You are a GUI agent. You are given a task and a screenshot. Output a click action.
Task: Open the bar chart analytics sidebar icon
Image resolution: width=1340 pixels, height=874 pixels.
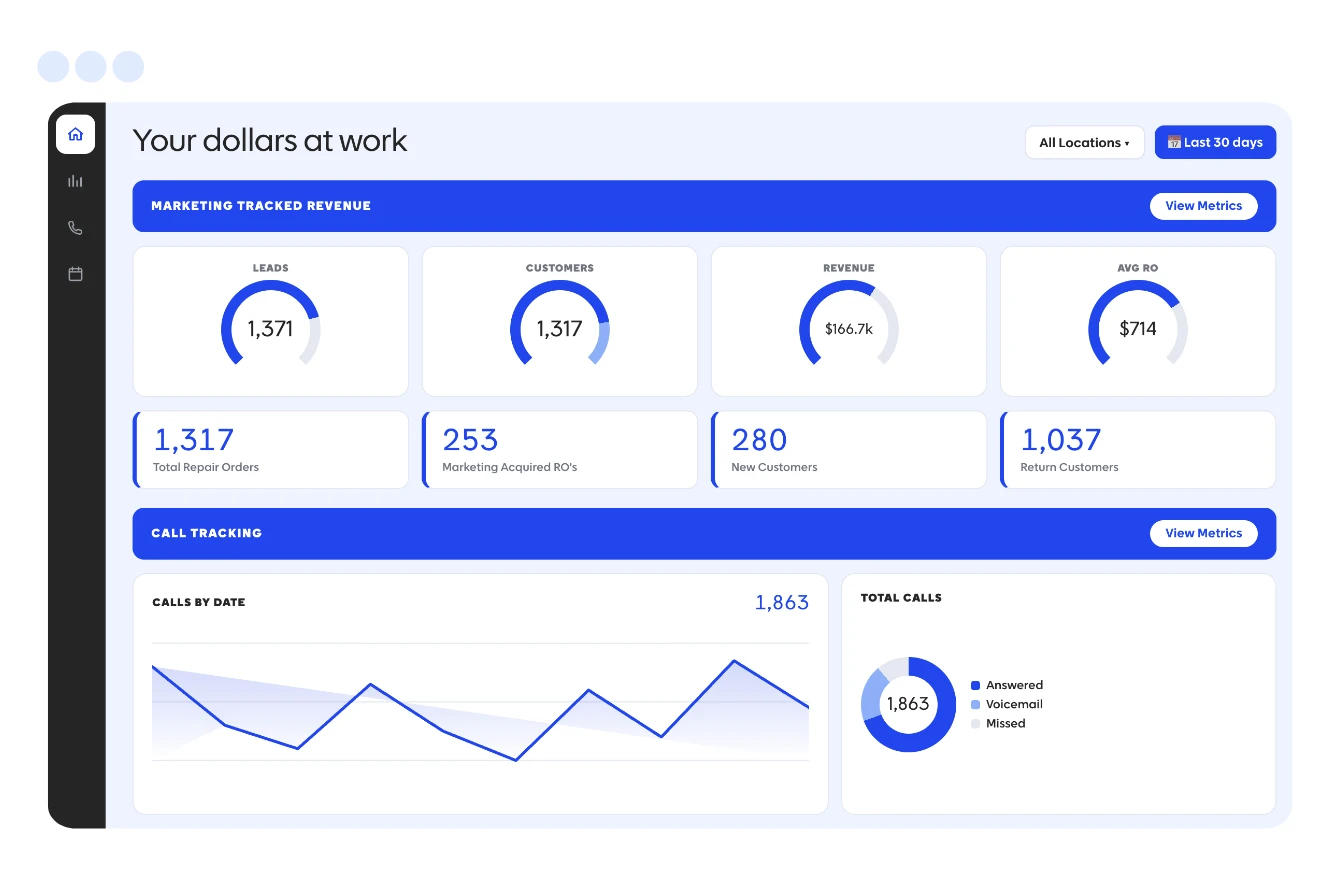(x=75, y=181)
